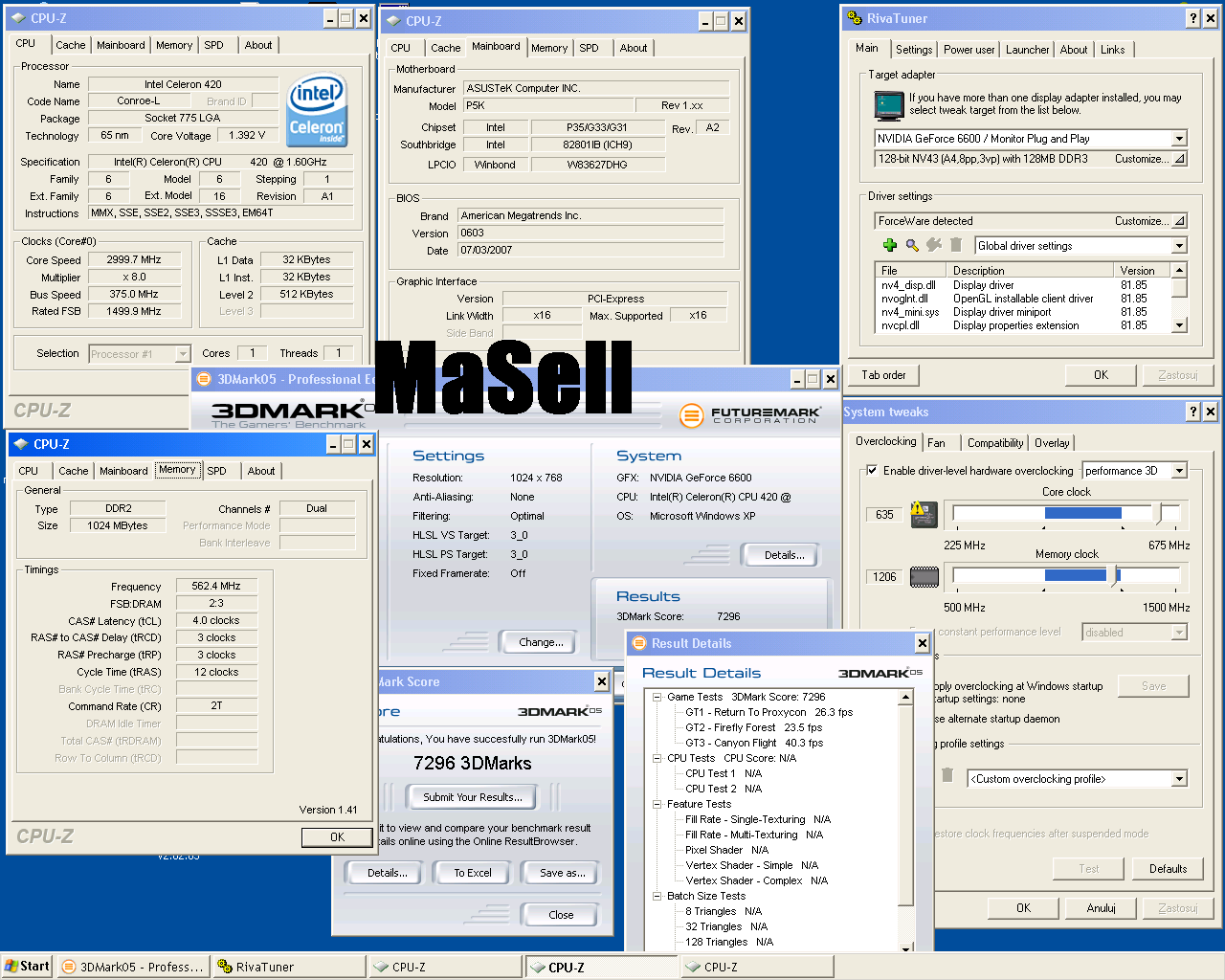Click the green plus icon in Driver settings
Viewport: 1225px width, 980px height.
click(x=890, y=245)
